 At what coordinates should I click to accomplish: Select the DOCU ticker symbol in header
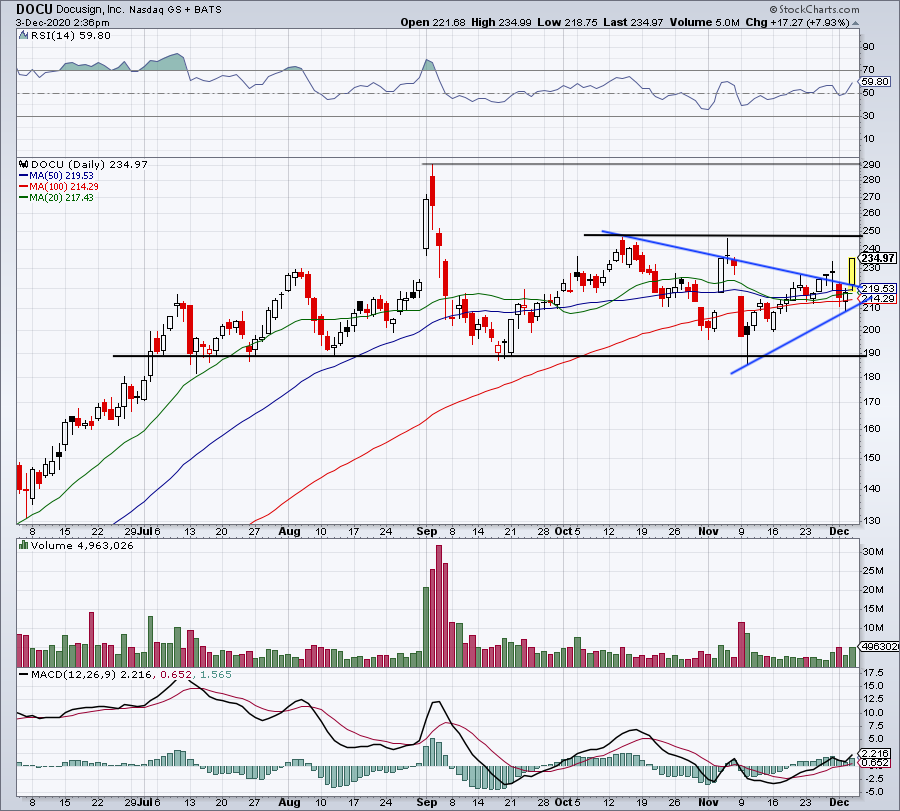34,9
